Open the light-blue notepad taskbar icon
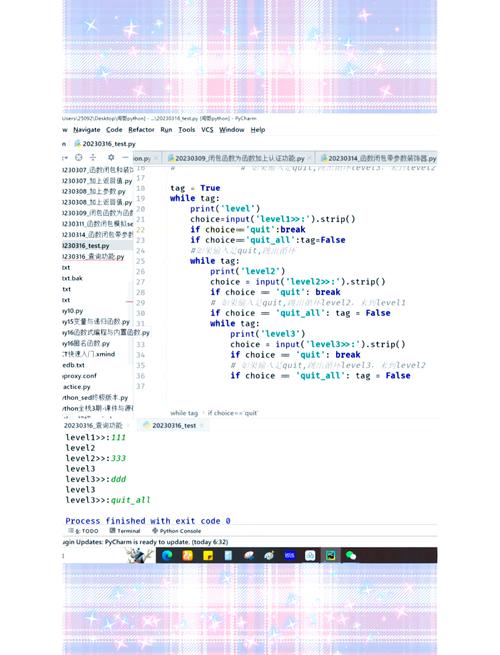 click(x=228, y=555)
